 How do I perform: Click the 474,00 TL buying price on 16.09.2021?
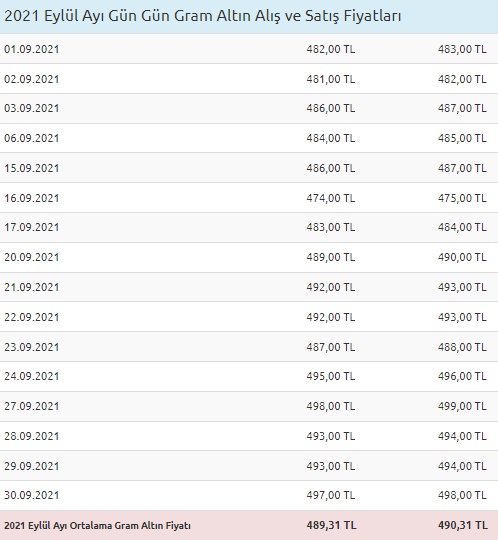pyautogui.click(x=331, y=198)
